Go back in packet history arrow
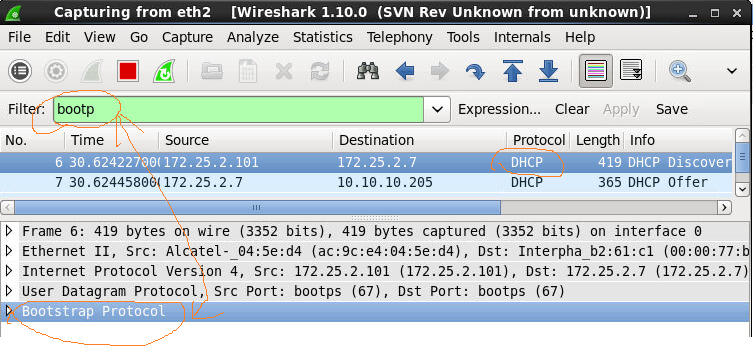The image size is (753, 360). [404, 72]
